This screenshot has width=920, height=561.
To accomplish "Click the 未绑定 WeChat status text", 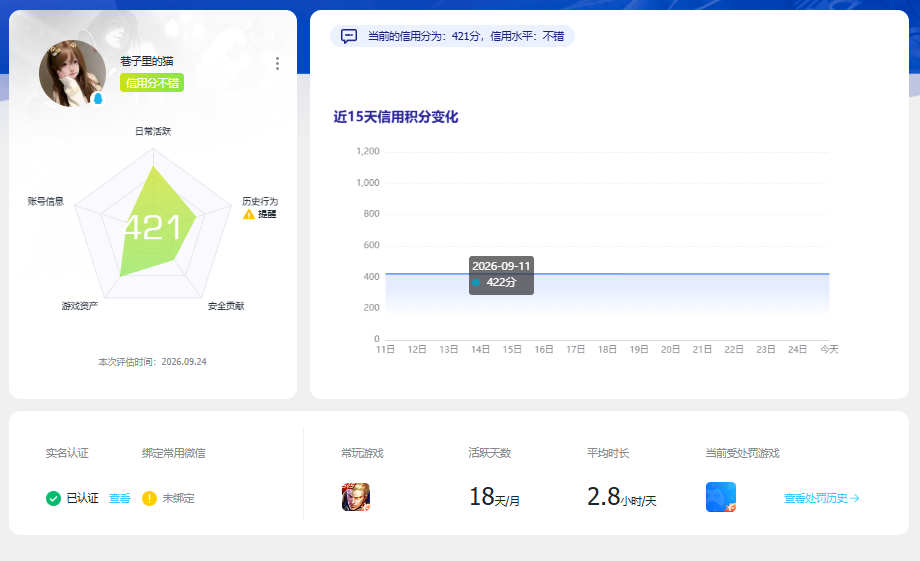I will point(178,498).
